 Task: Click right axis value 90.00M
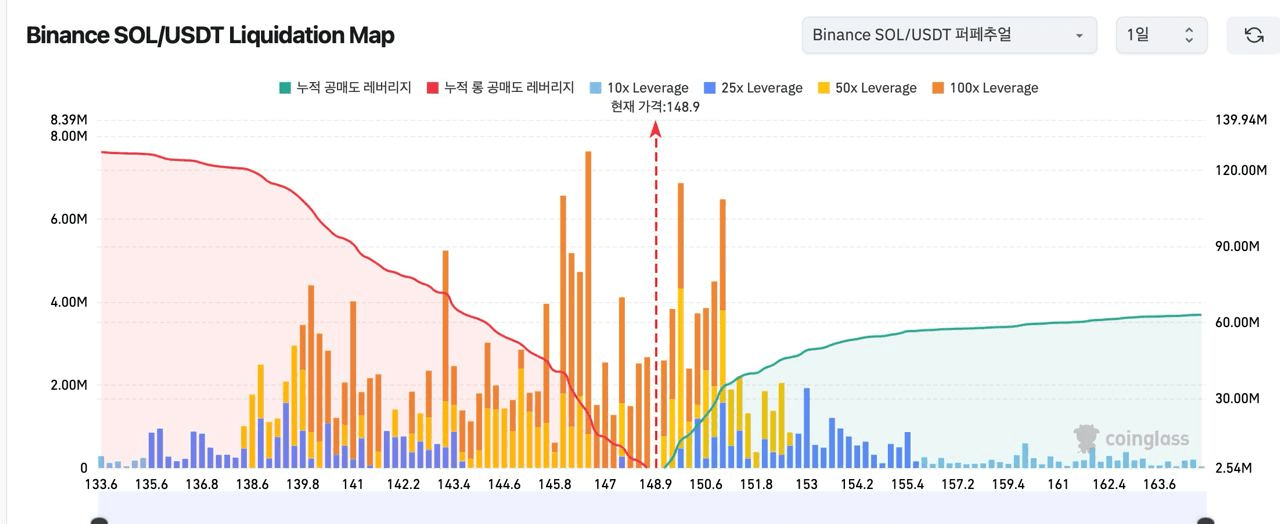pos(1237,246)
